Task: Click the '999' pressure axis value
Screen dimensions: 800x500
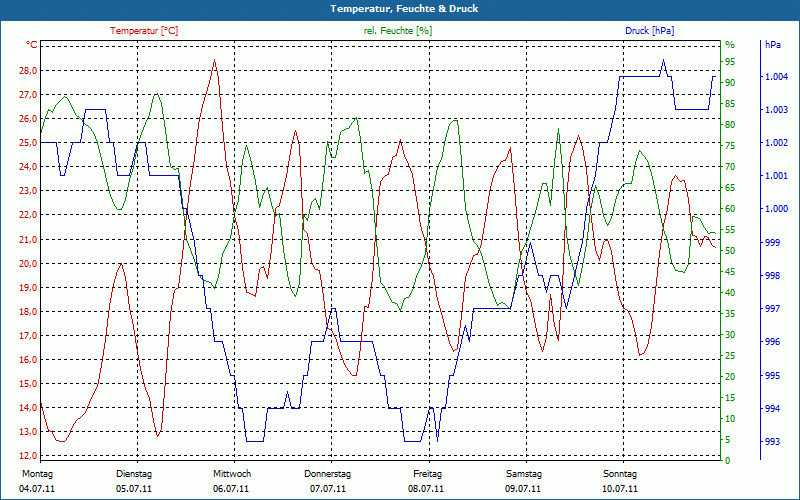Action: click(x=772, y=242)
